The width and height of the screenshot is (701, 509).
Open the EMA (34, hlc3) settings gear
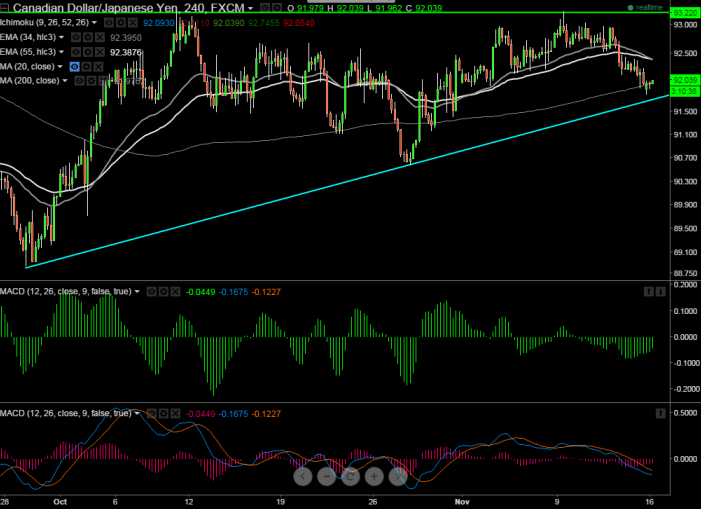(x=88, y=38)
